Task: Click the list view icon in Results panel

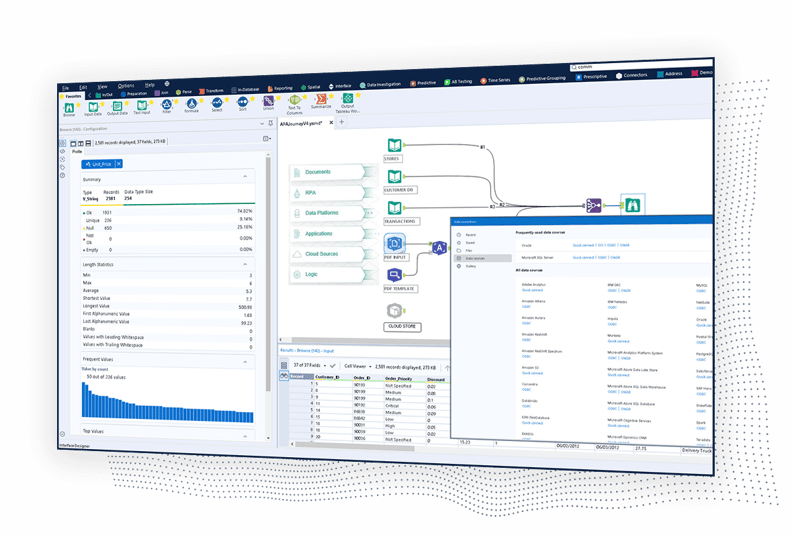Action: (x=284, y=365)
